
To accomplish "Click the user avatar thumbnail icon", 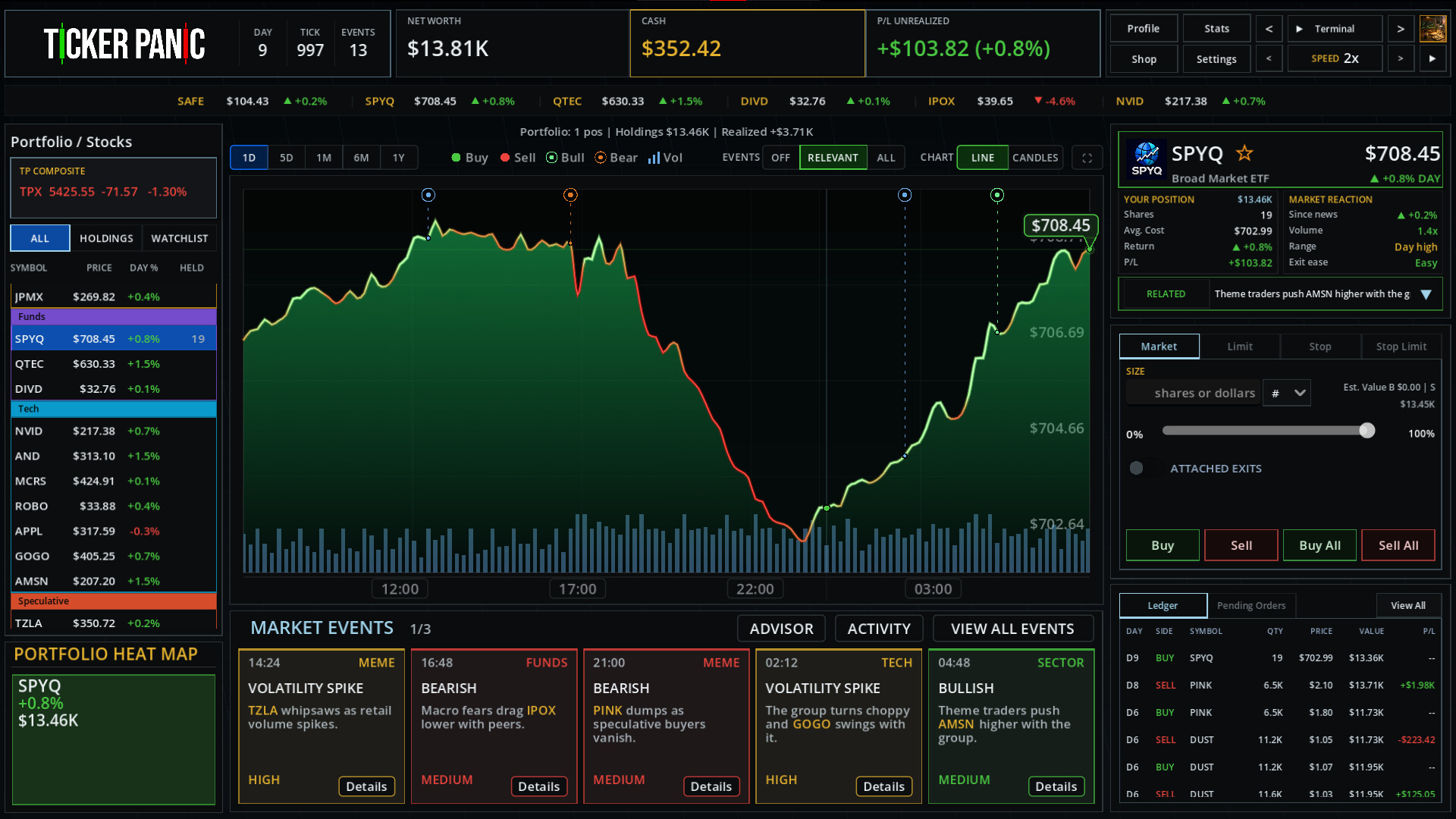I will 1432,29.
